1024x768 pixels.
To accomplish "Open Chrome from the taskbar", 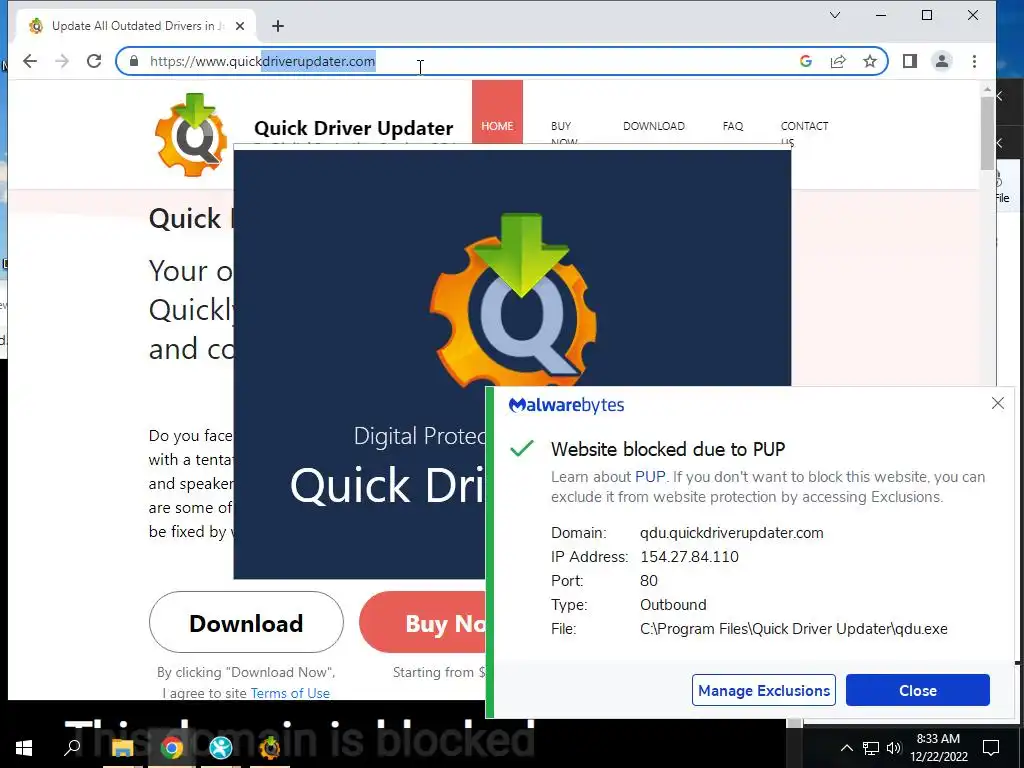I will click(172, 748).
